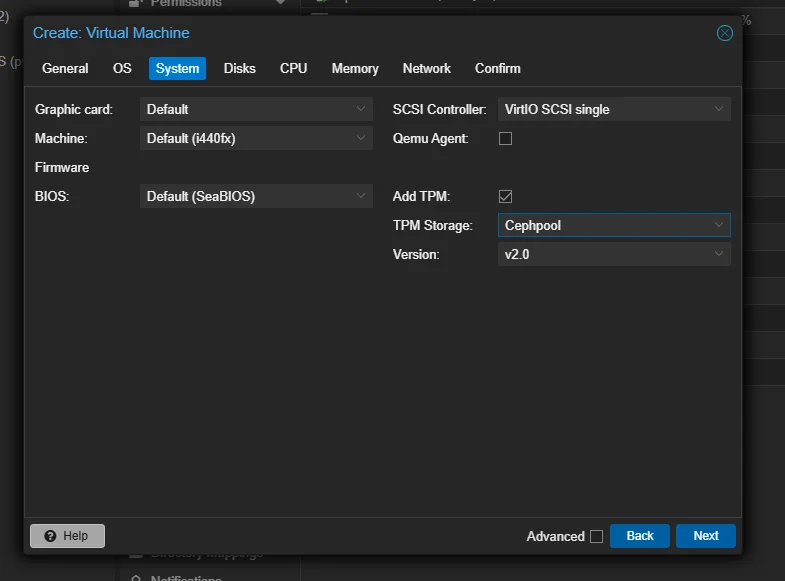Click the Next button
Viewport: 785px width, 581px height.
706,536
